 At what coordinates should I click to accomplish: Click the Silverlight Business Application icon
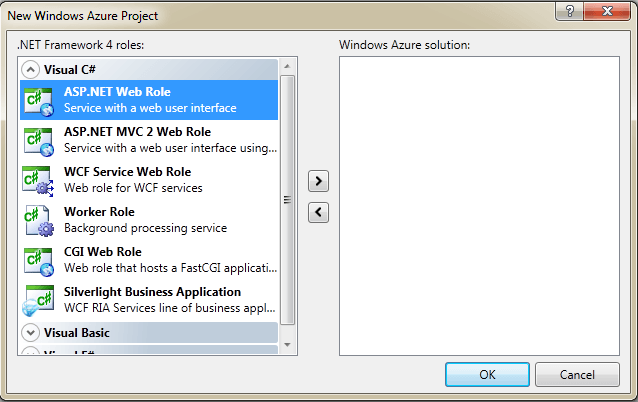(x=38, y=301)
